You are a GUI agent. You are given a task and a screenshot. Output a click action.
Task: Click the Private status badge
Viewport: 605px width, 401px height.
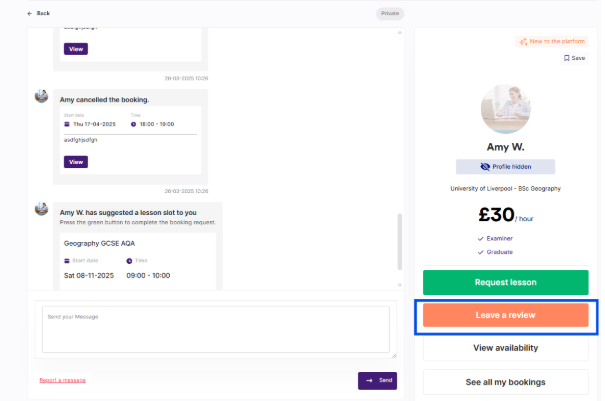click(391, 13)
